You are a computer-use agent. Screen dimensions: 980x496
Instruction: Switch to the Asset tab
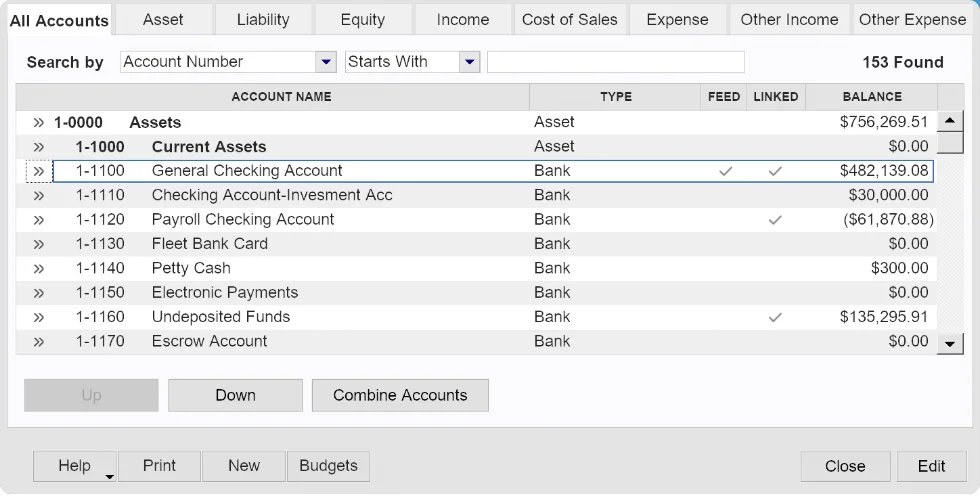(x=163, y=19)
